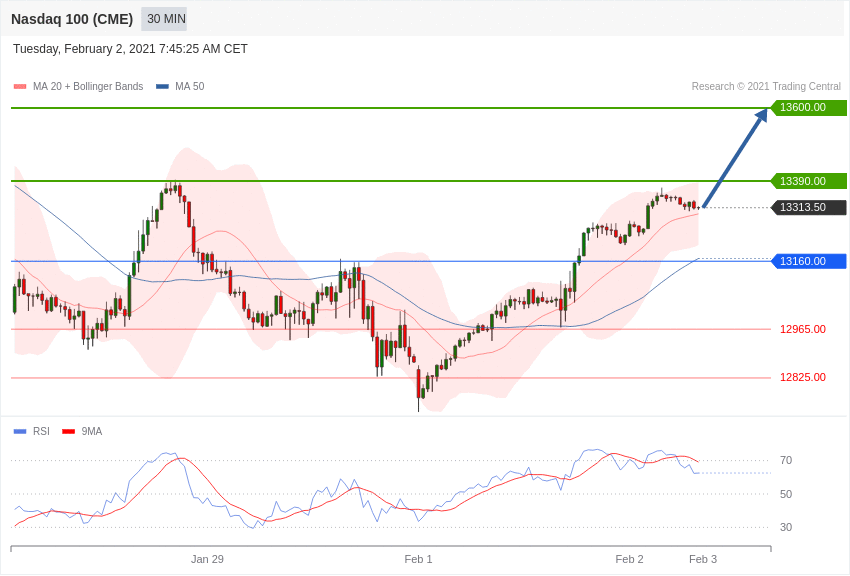Click the 'Research © 2021 Trading Central' credit
Screen dimensions: 850x576
766,86
